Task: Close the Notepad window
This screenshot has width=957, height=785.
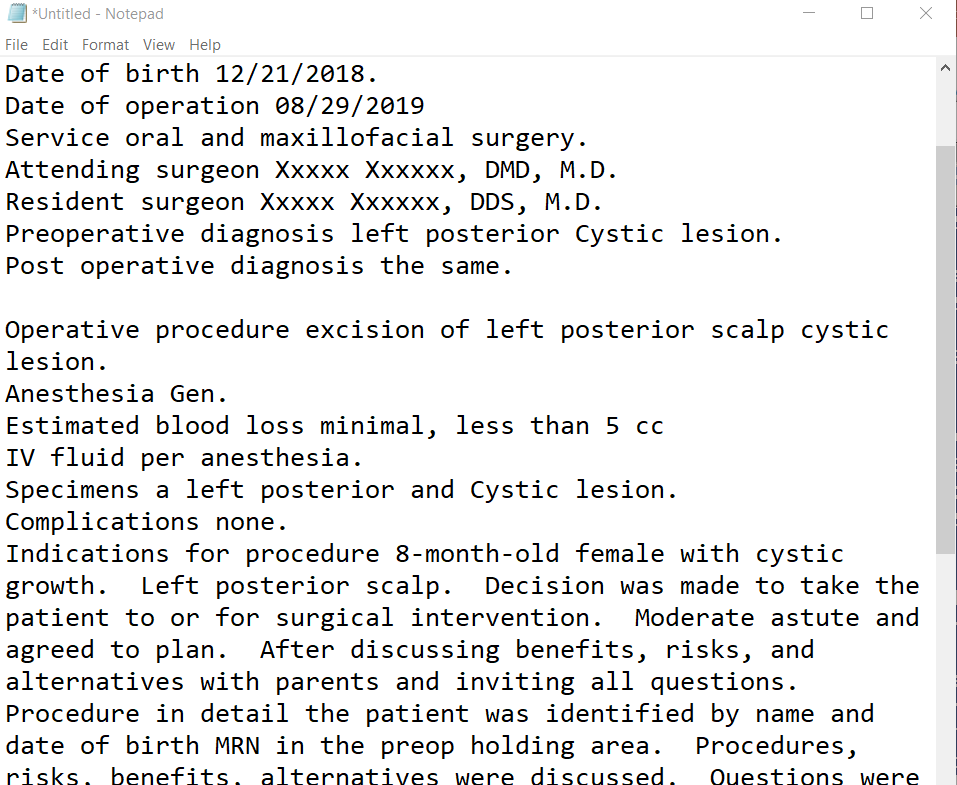Action: 925,13
